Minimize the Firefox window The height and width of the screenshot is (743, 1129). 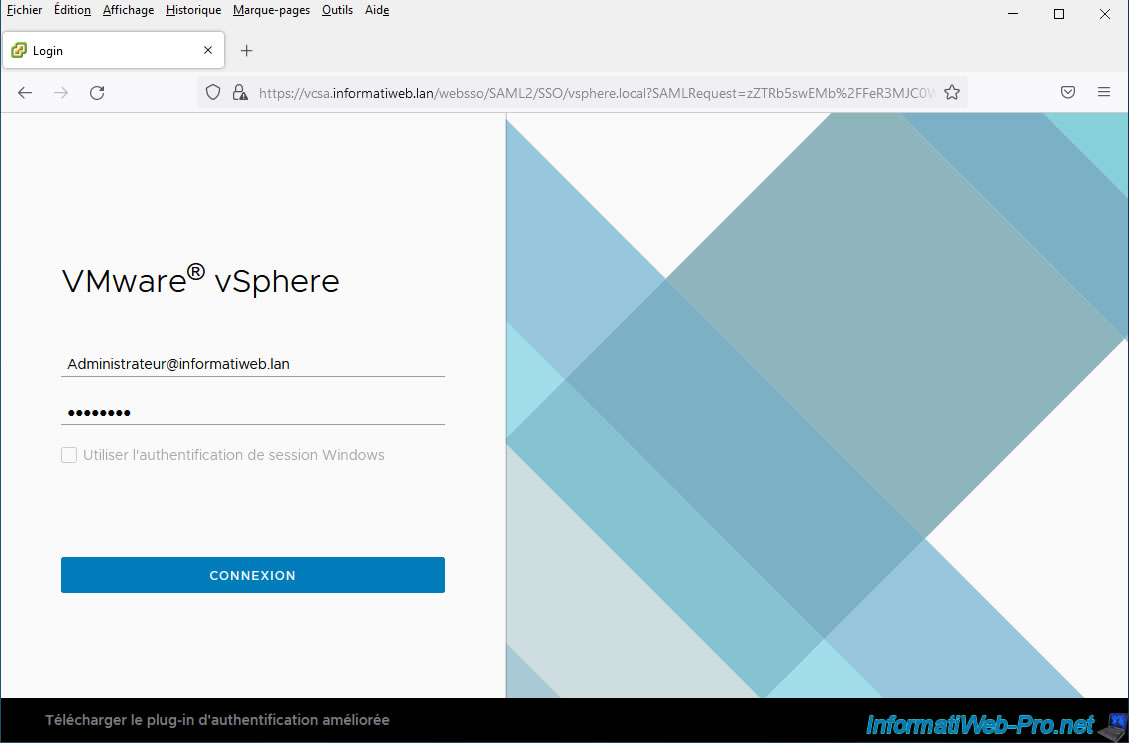click(x=1013, y=14)
